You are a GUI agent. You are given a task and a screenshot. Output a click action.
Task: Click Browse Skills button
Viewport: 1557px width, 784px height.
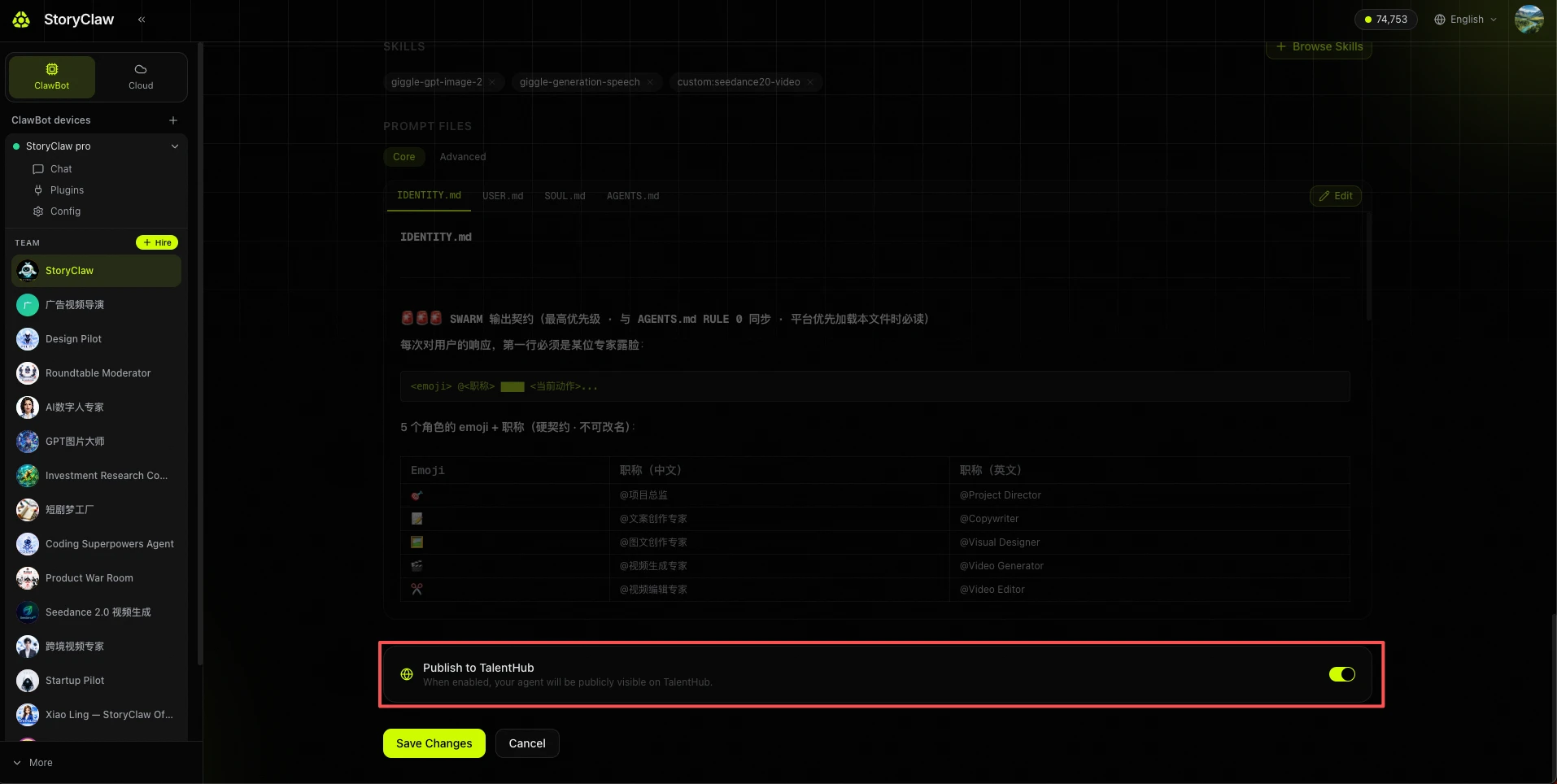point(1319,47)
